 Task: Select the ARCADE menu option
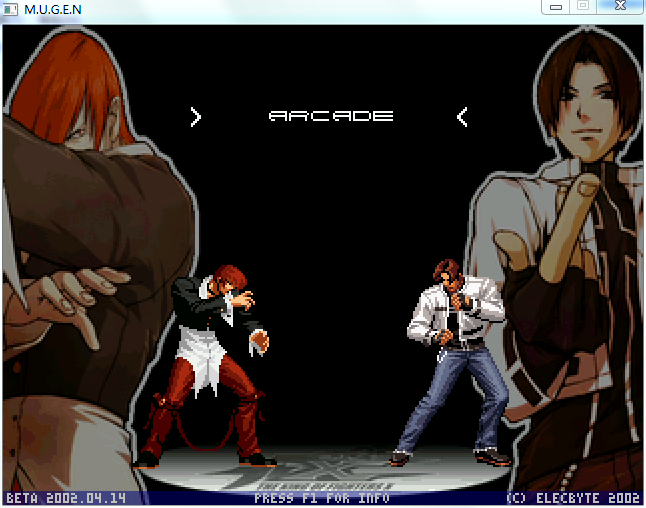coord(331,116)
